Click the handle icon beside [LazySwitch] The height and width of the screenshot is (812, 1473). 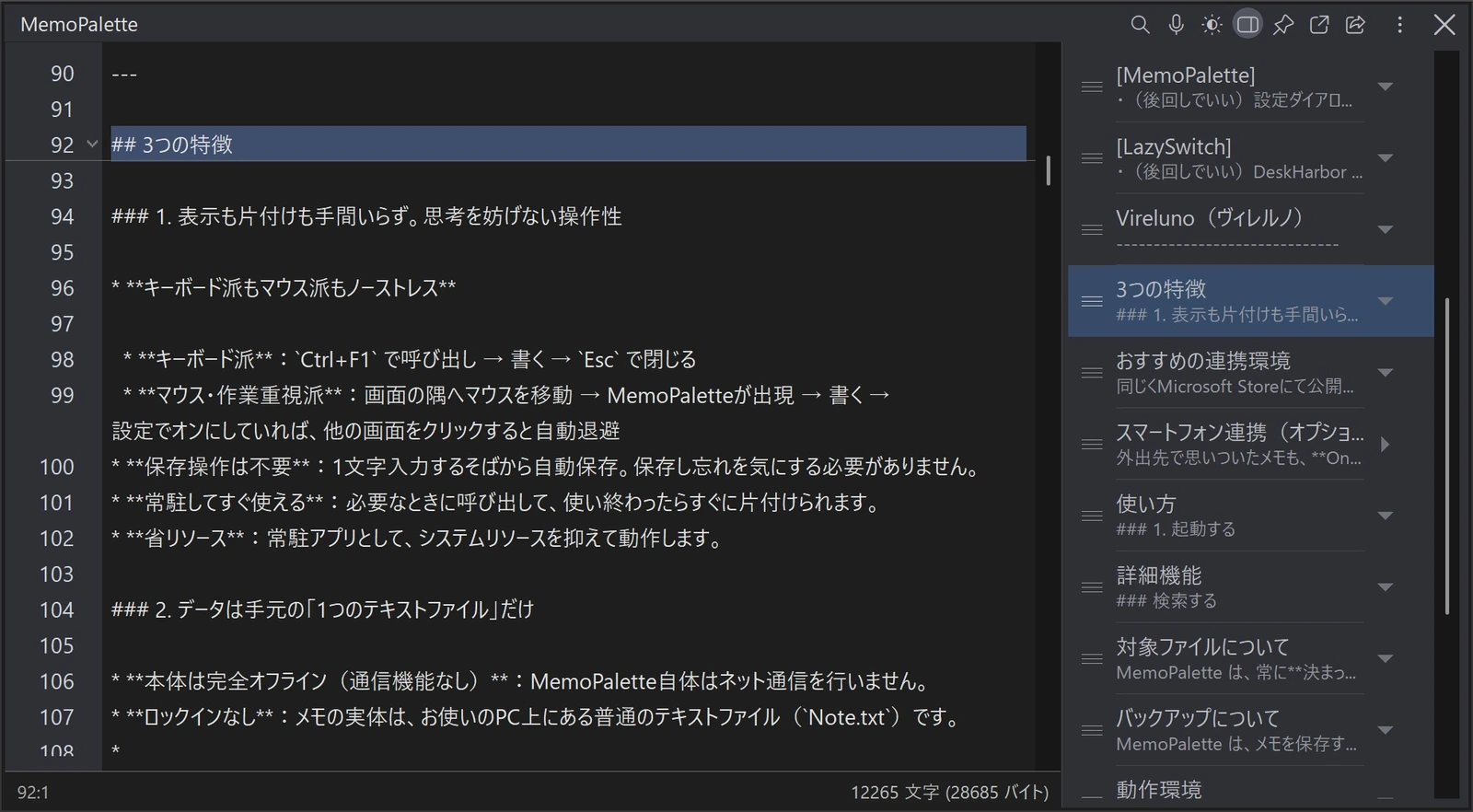coord(1092,158)
